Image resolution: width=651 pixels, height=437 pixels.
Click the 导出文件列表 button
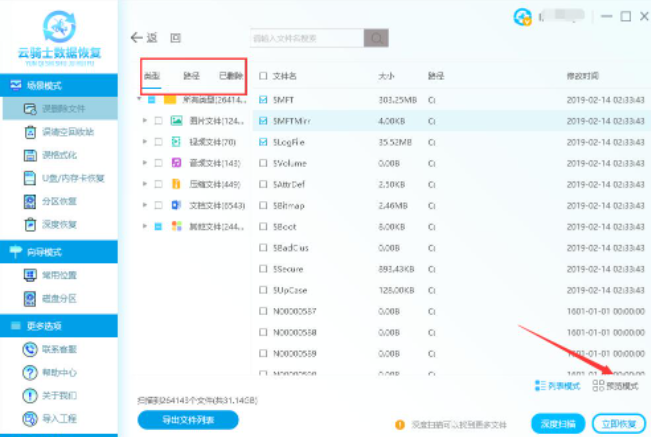(188, 419)
